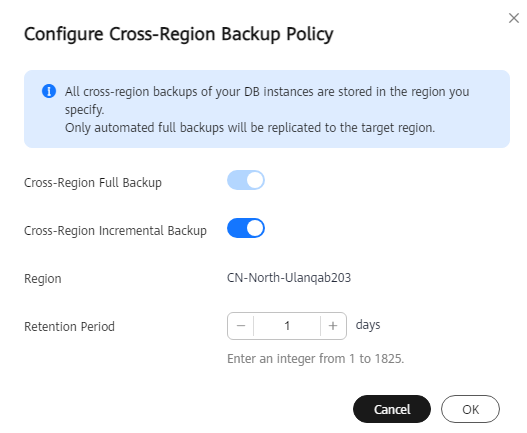Focus the Retention Period number field
The height and width of the screenshot is (433, 527).
(287, 326)
